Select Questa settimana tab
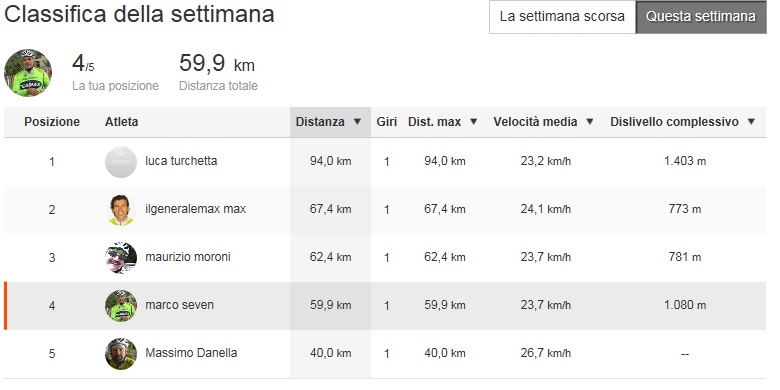 (x=701, y=17)
